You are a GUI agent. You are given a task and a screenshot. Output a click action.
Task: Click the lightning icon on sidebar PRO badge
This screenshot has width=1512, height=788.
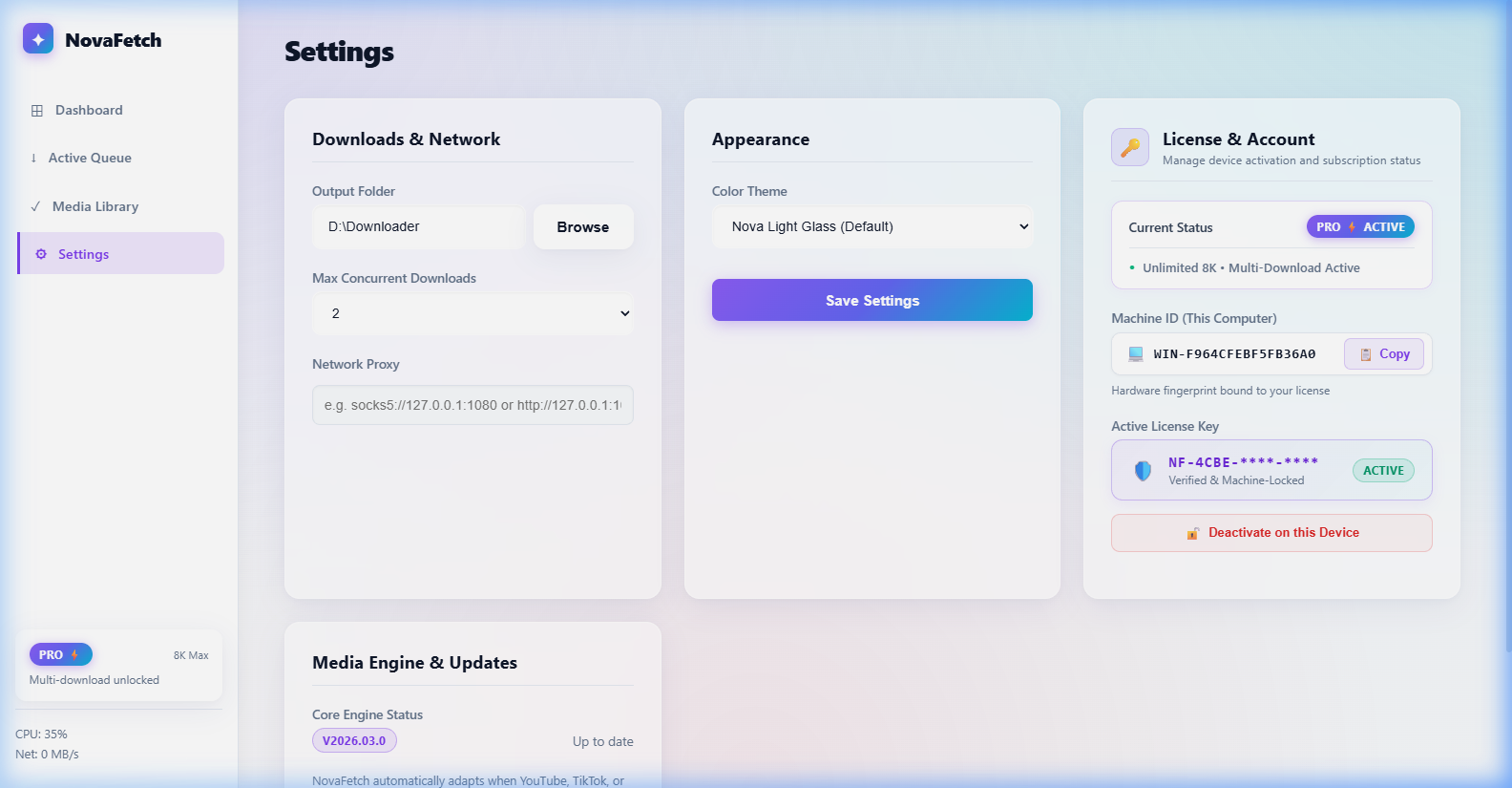pyautogui.click(x=74, y=655)
